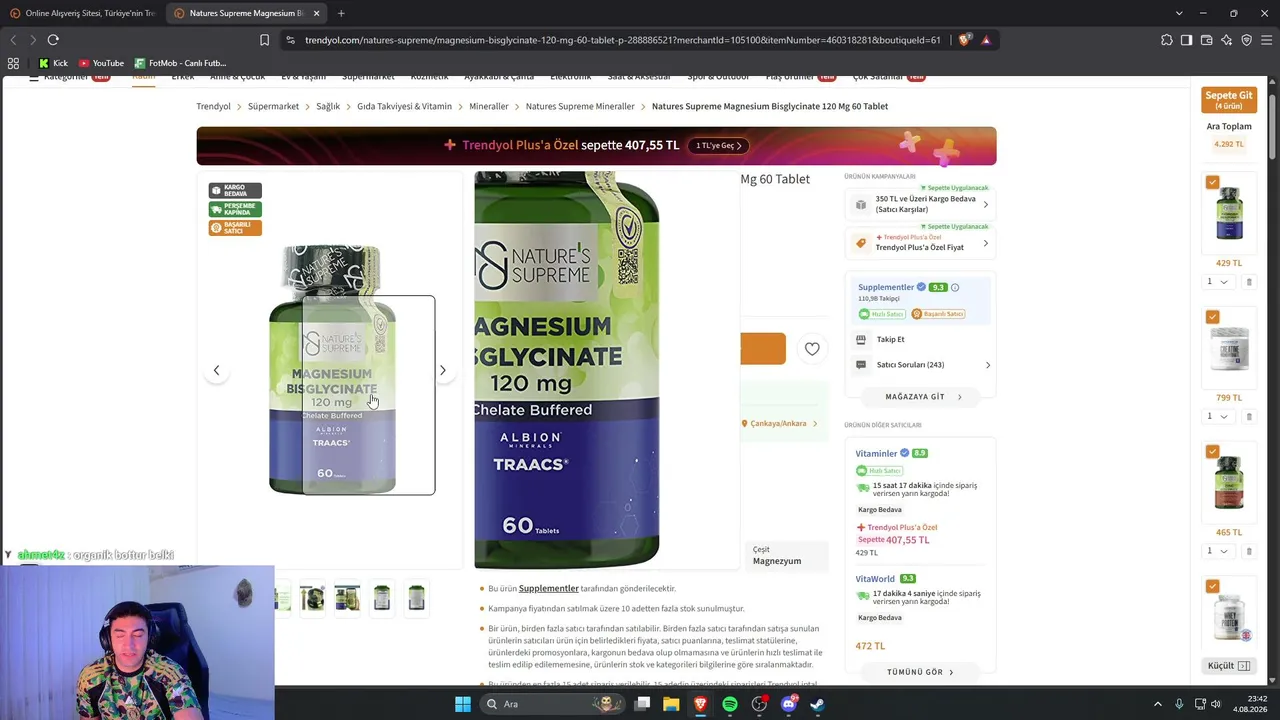Open the volume control in system tray
This screenshot has width=1280, height=720.
(1216, 704)
